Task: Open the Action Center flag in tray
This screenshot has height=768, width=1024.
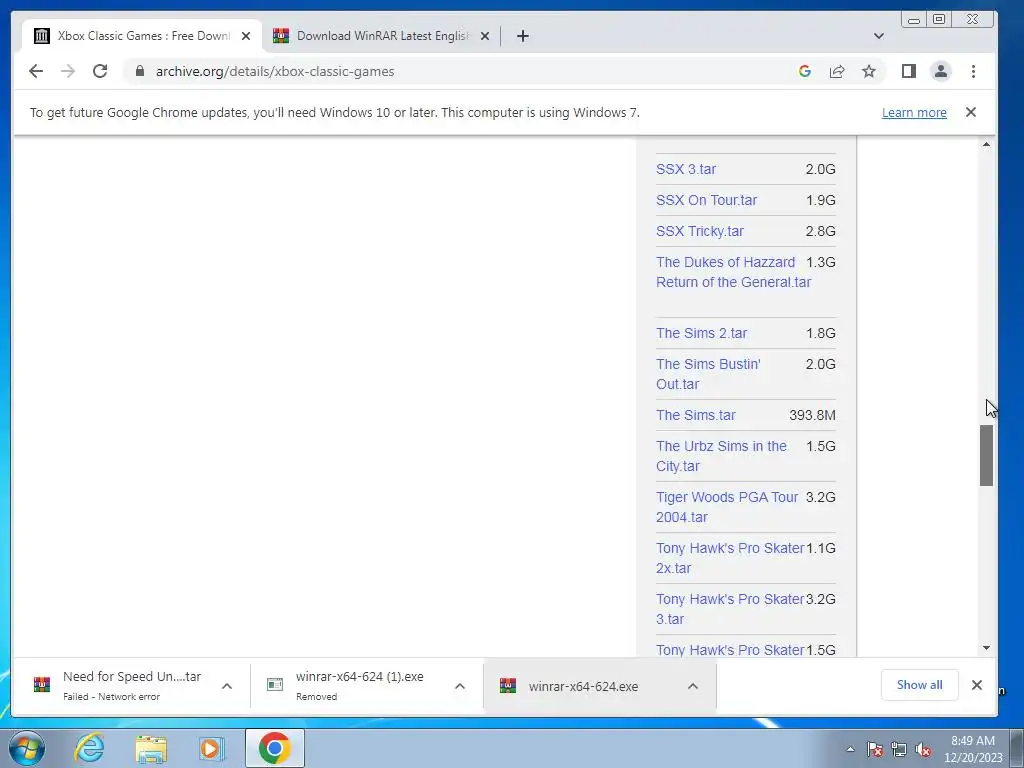Action: (874, 749)
